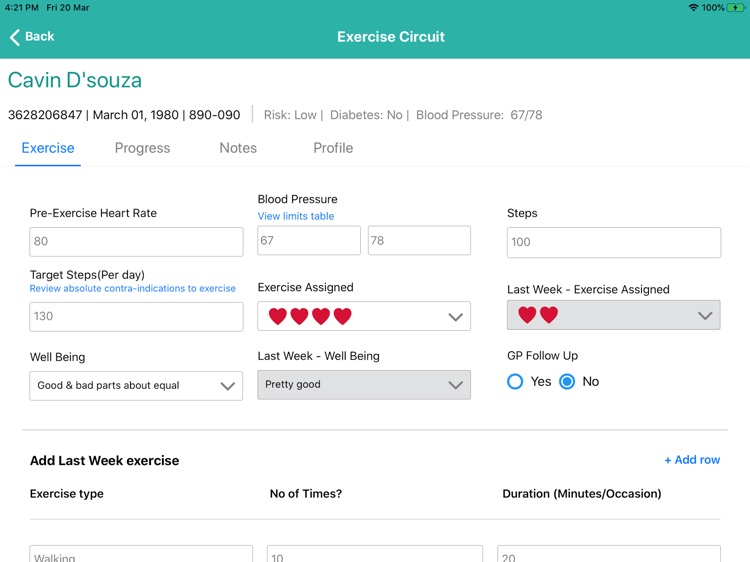The height and width of the screenshot is (562, 750).
Task: Open the Exercise Assigned hearts dropdown
Action: click(364, 316)
